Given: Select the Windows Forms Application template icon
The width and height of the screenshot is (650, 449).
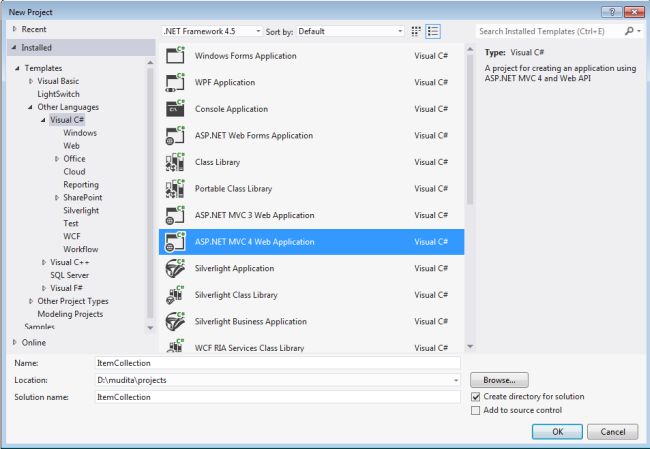Looking at the screenshot, I should [x=175, y=56].
